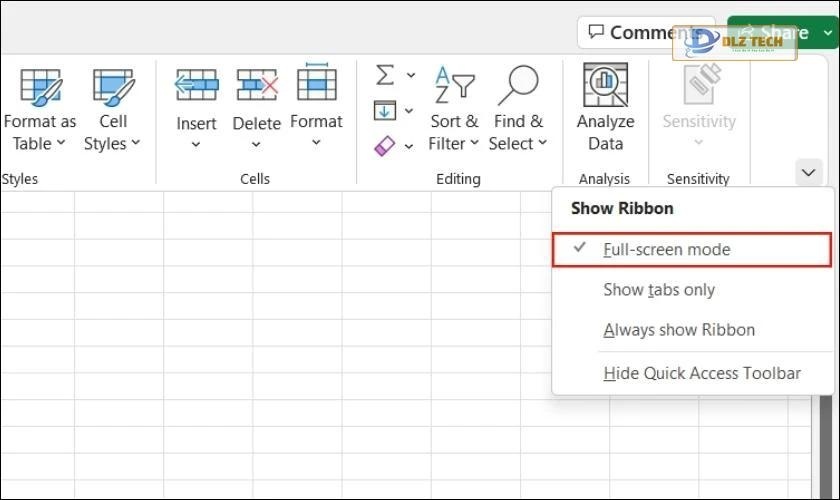Viewport: 840px width, 500px height.
Task: Click the Clear eraser icon
Action: click(385, 146)
